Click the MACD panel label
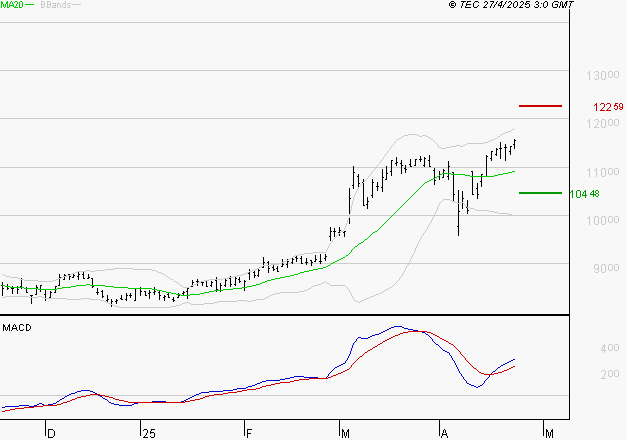This screenshot has height=440, width=627. coord(17,328)
